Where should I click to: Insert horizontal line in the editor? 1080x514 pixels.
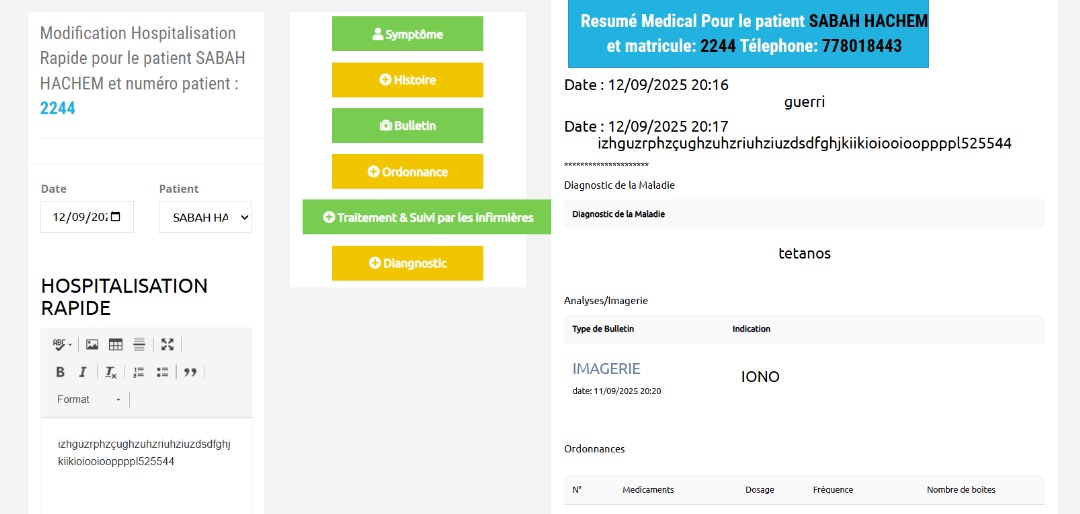pos(139,344)
